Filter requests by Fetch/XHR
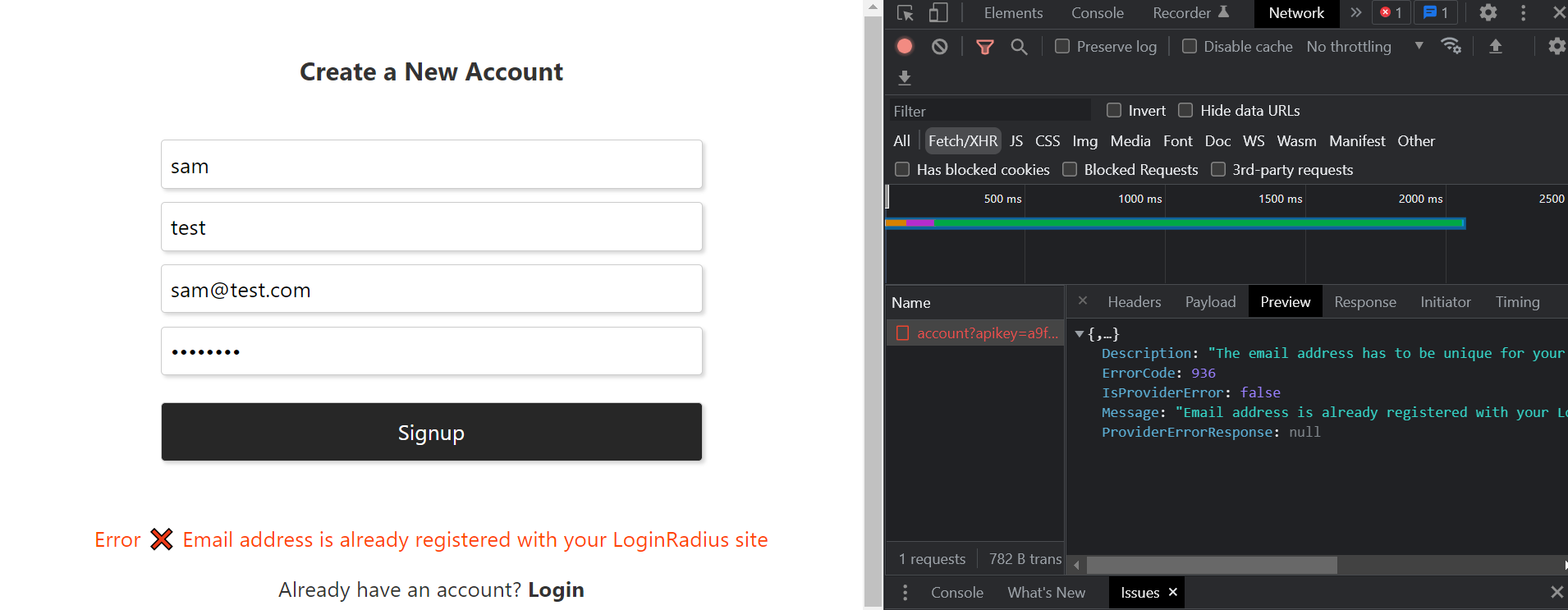 pos(963,141)
